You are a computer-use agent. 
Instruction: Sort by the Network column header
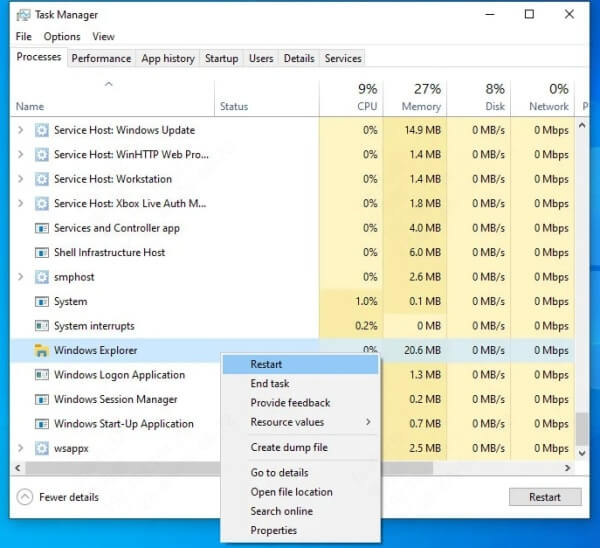[543, 98]
